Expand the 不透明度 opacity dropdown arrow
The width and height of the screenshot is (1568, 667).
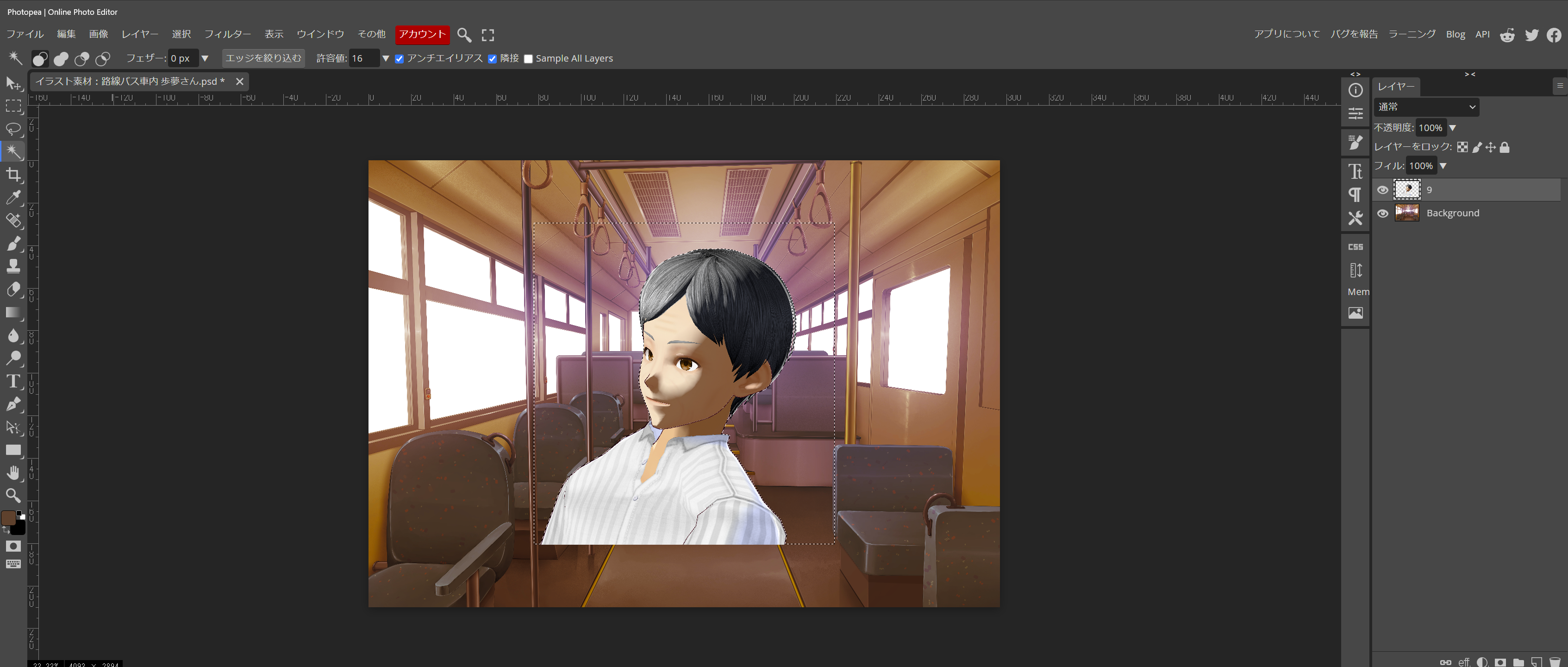coord(1452,128)
